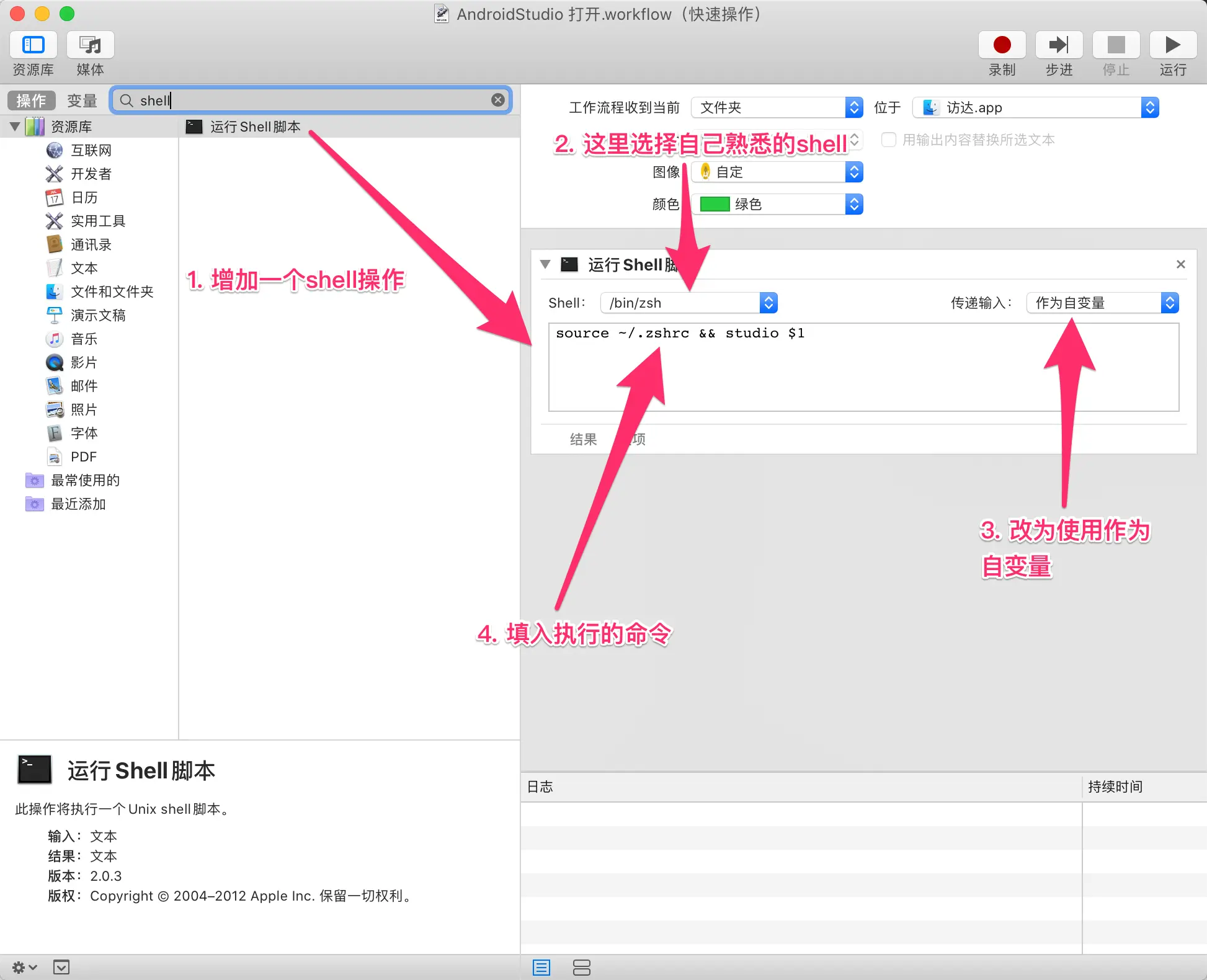Open the Media (媒体) browser icon
Screen dimensions: 1207x980
91,45
